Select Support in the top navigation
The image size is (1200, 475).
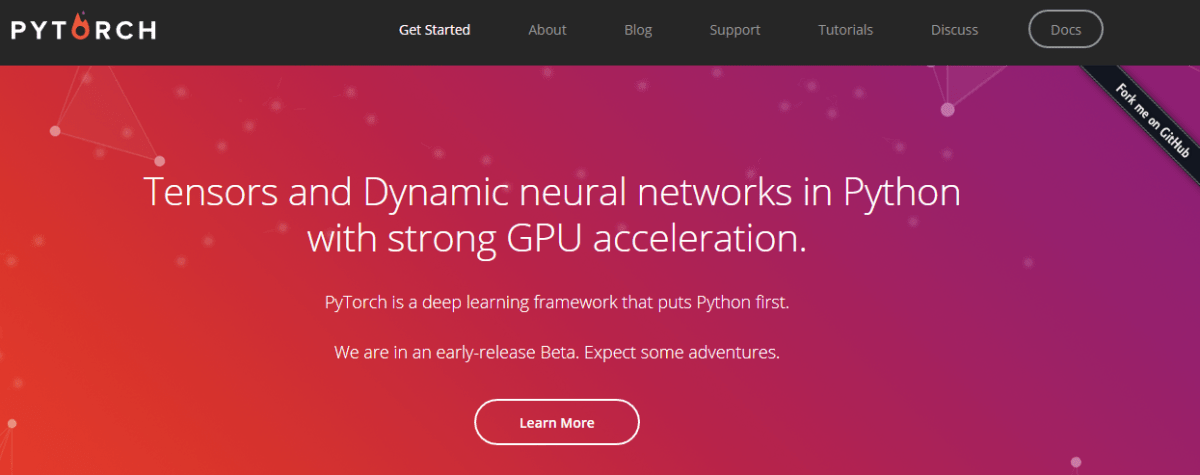[735, 30]
